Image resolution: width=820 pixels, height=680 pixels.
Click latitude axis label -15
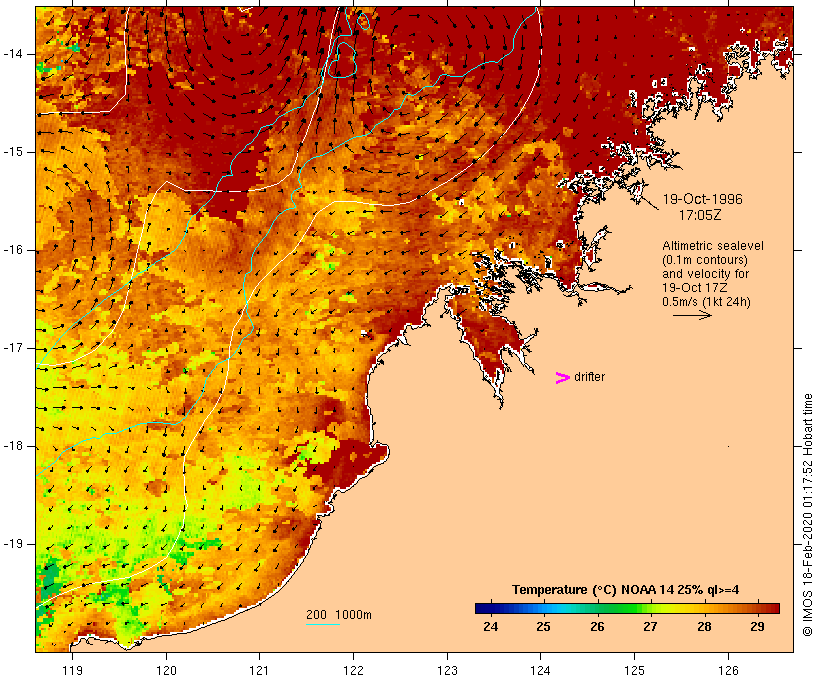click(13, 152)
